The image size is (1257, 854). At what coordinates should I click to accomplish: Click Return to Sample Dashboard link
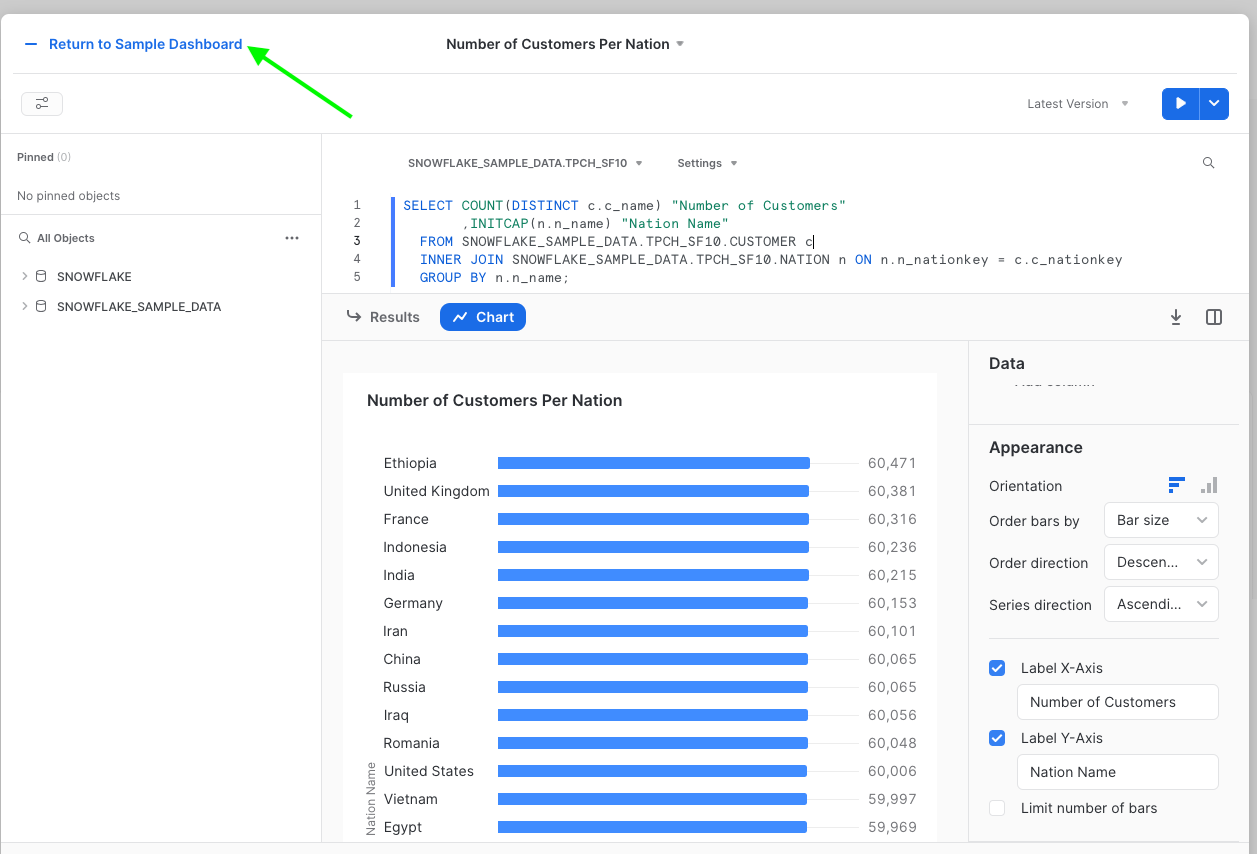click(x=145, y=44)
